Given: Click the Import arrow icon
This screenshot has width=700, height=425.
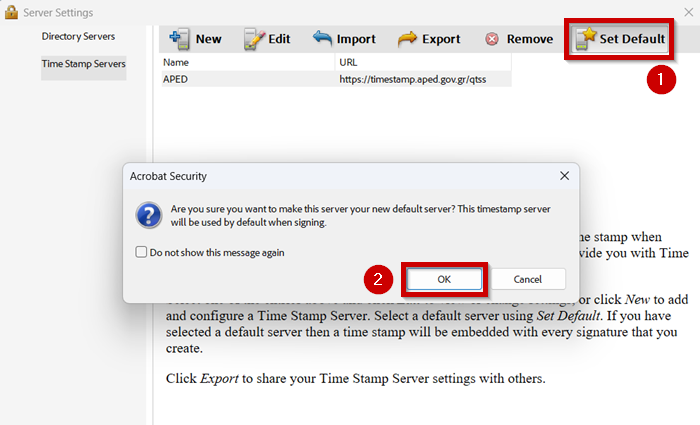Looking at the screenshot, I should [x=322, y=39].
